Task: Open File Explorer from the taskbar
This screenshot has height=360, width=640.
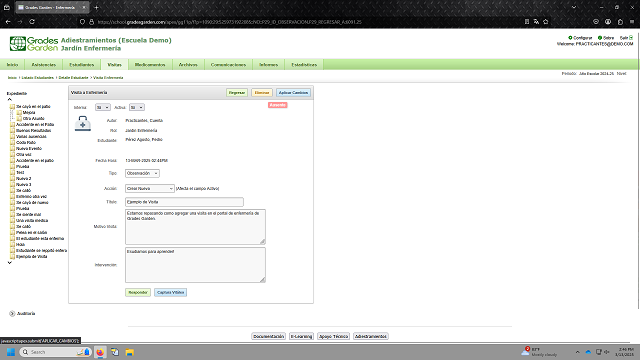Action: (129, 352)
